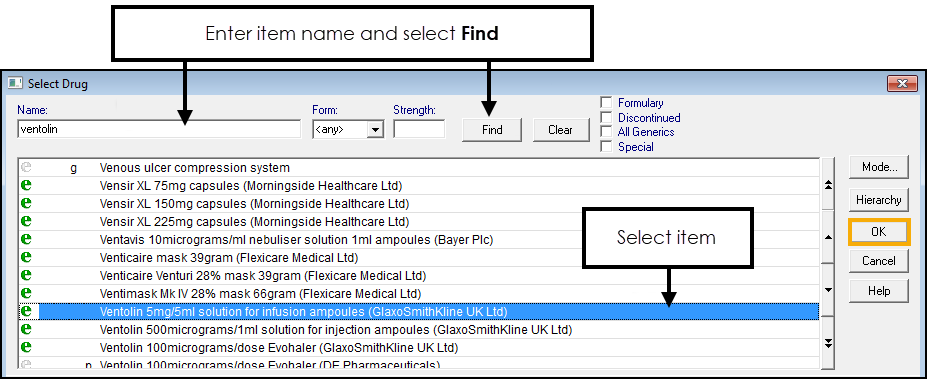Confirm selection with the OK button
This screenshot has height=379, width=927.
click(x=879, y=232)
